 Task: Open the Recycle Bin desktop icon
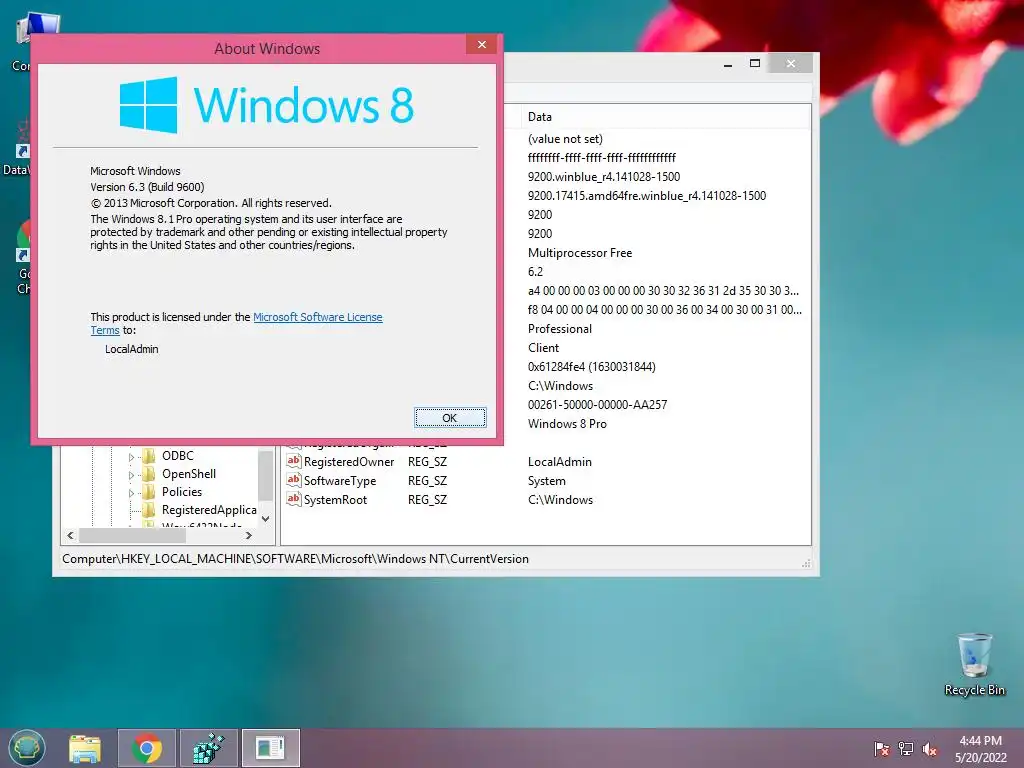tap(974, 664)
